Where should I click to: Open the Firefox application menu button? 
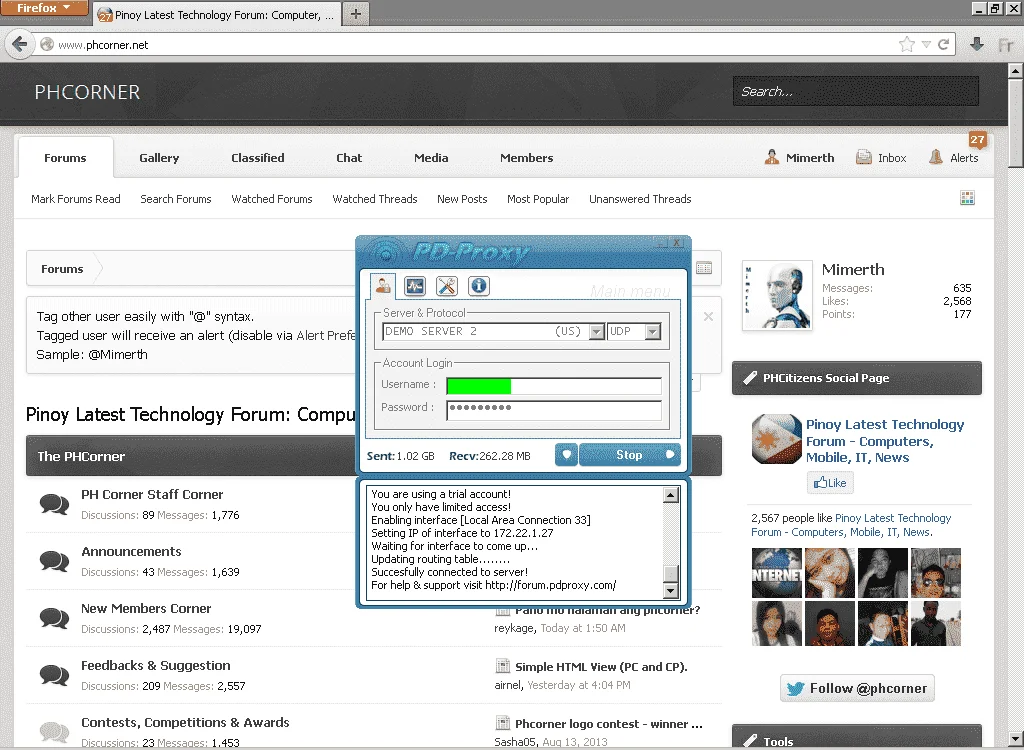44,8
